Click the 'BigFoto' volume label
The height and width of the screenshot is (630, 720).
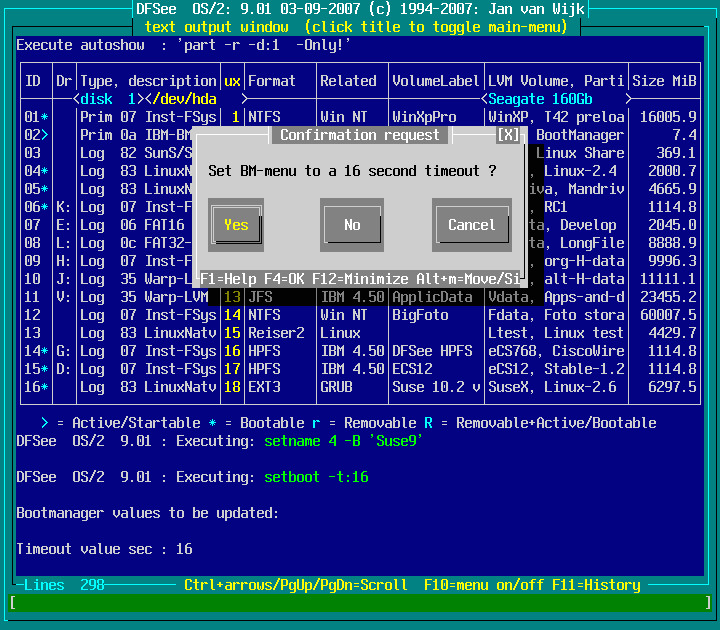(420, 315)
